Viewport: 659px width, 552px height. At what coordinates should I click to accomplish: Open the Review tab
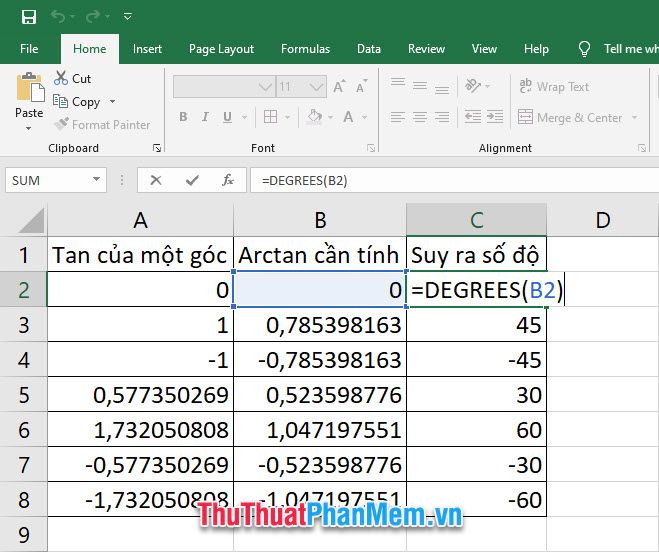[x=426, y=49]
